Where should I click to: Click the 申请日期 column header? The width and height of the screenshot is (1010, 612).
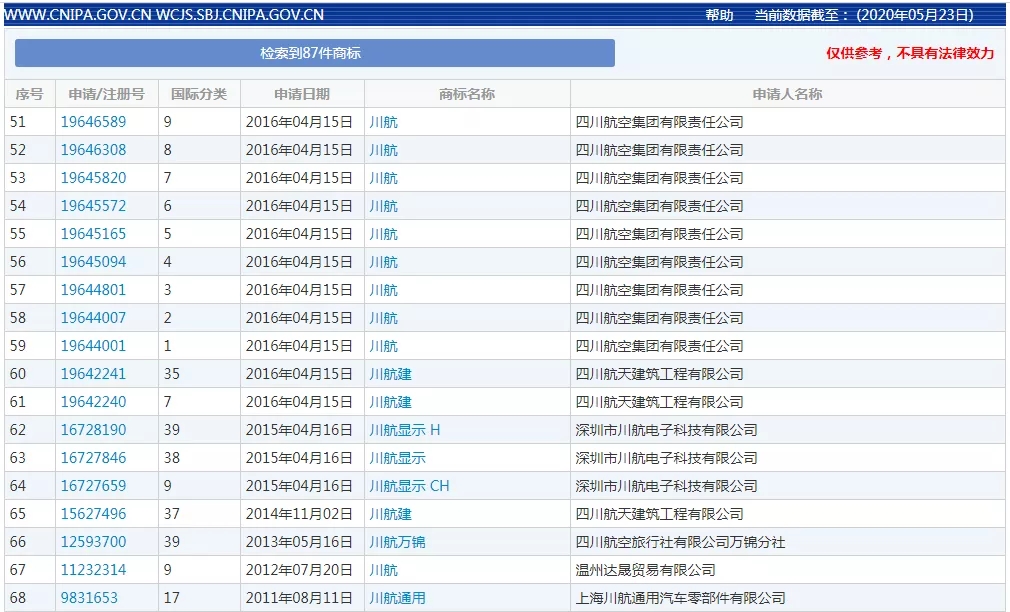pos(301,94)
